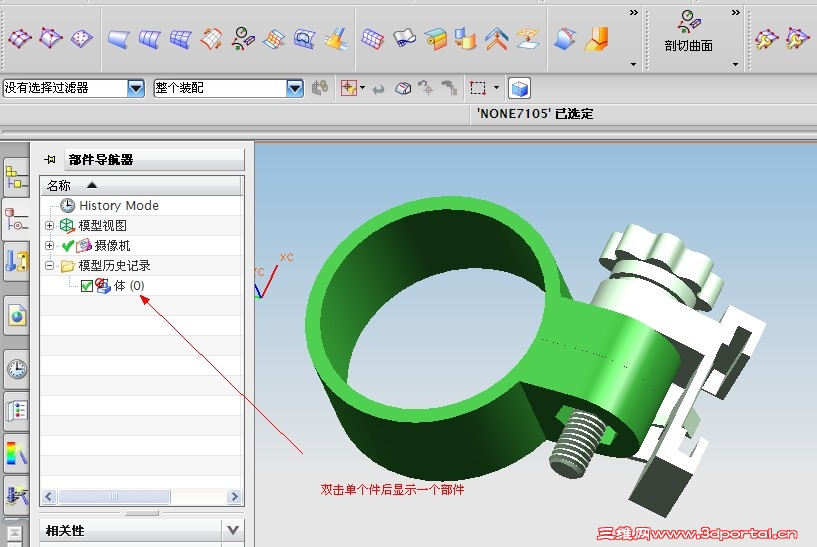This screenshot has width=817, height=547.
Task: Toggle the blue cube selection-scope button
Action: pyautogui.click(x=519, y=88)
